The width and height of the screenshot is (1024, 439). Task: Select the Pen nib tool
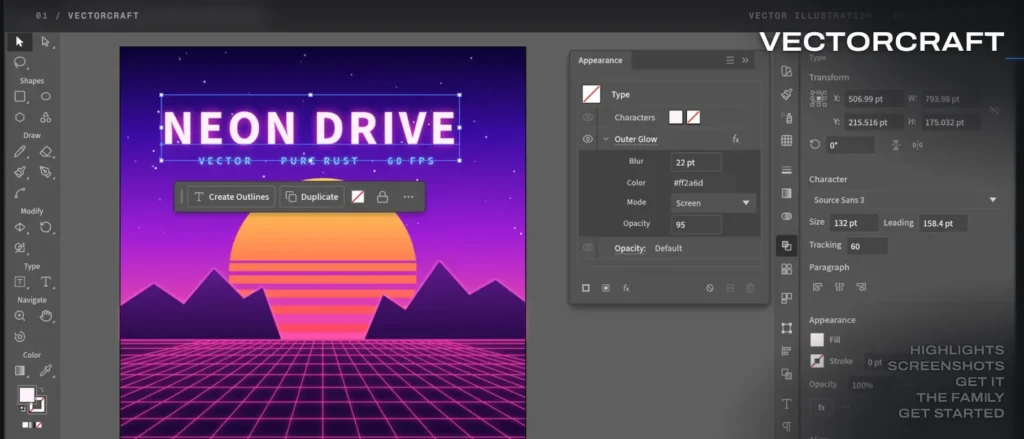click(46, 172)
